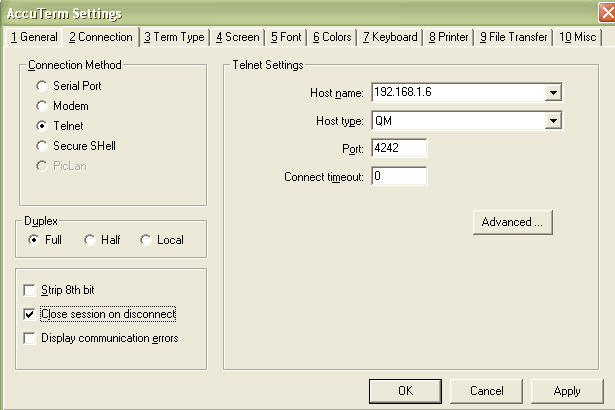This screenshot has height=410, width=615.
Task: Select the Serial Port connection method
Action: pyautogui.click(x=42, y=86)
